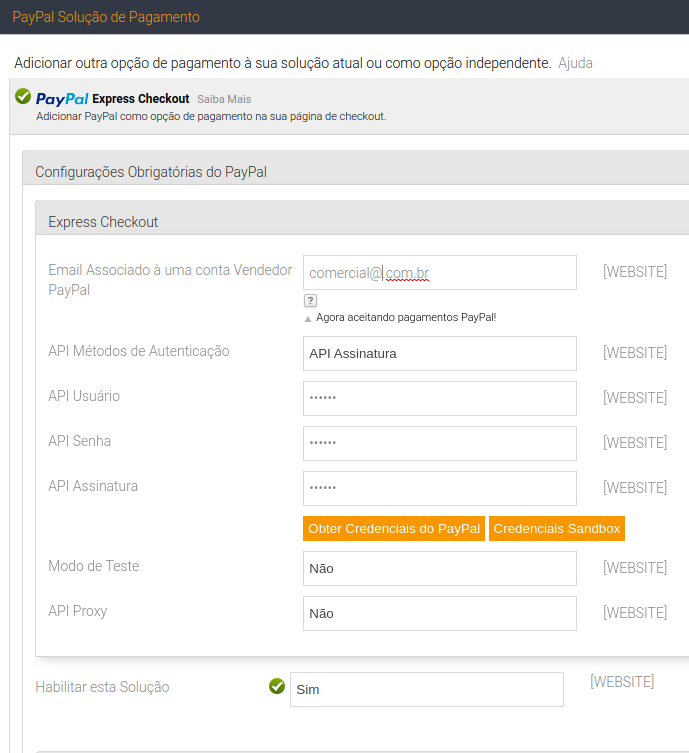Focus the API Usuário password field
The height and width of the screenshot is (753, 689).
point(440,399)
